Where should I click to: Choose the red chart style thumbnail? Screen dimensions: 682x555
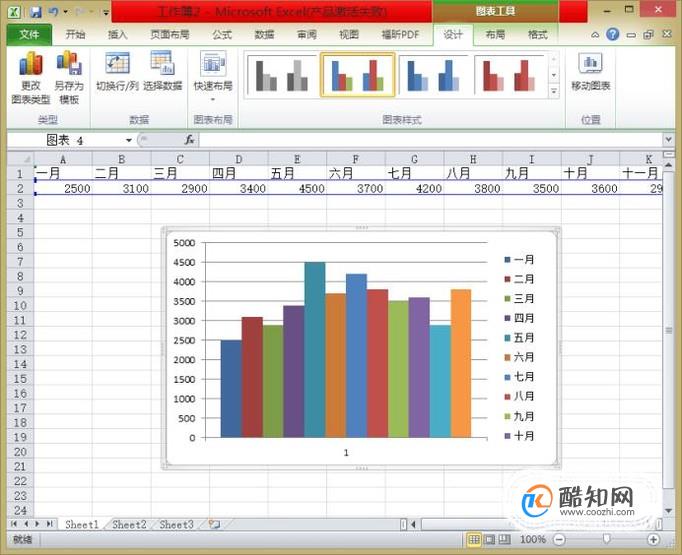point(509,75)
